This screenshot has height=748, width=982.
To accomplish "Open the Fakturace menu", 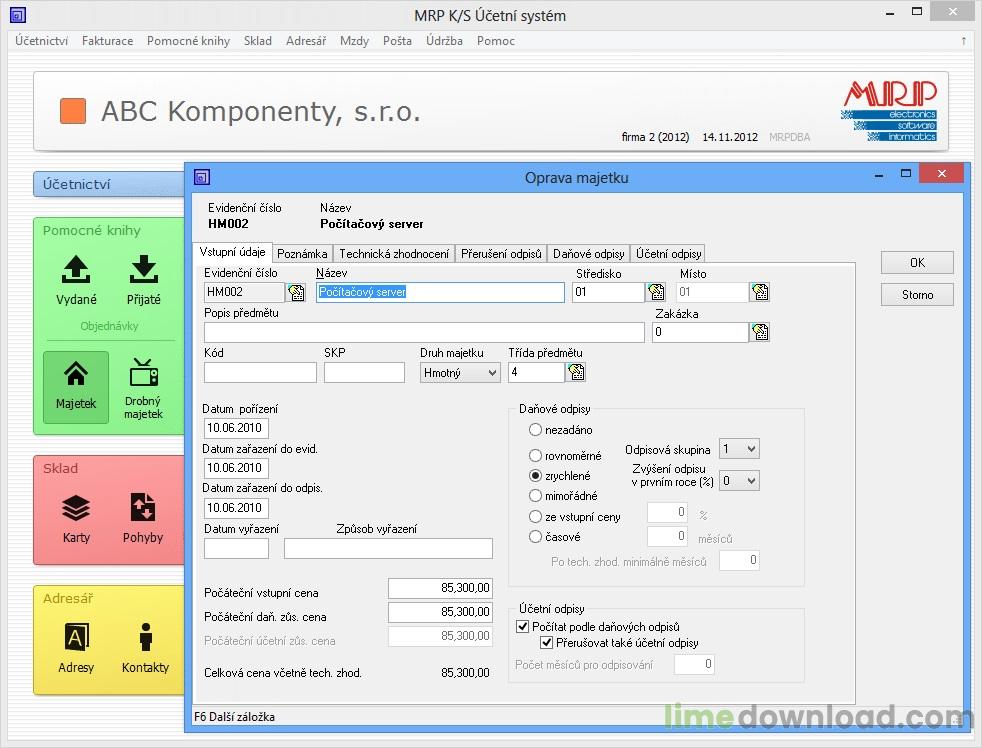I will tap(107, 41).
